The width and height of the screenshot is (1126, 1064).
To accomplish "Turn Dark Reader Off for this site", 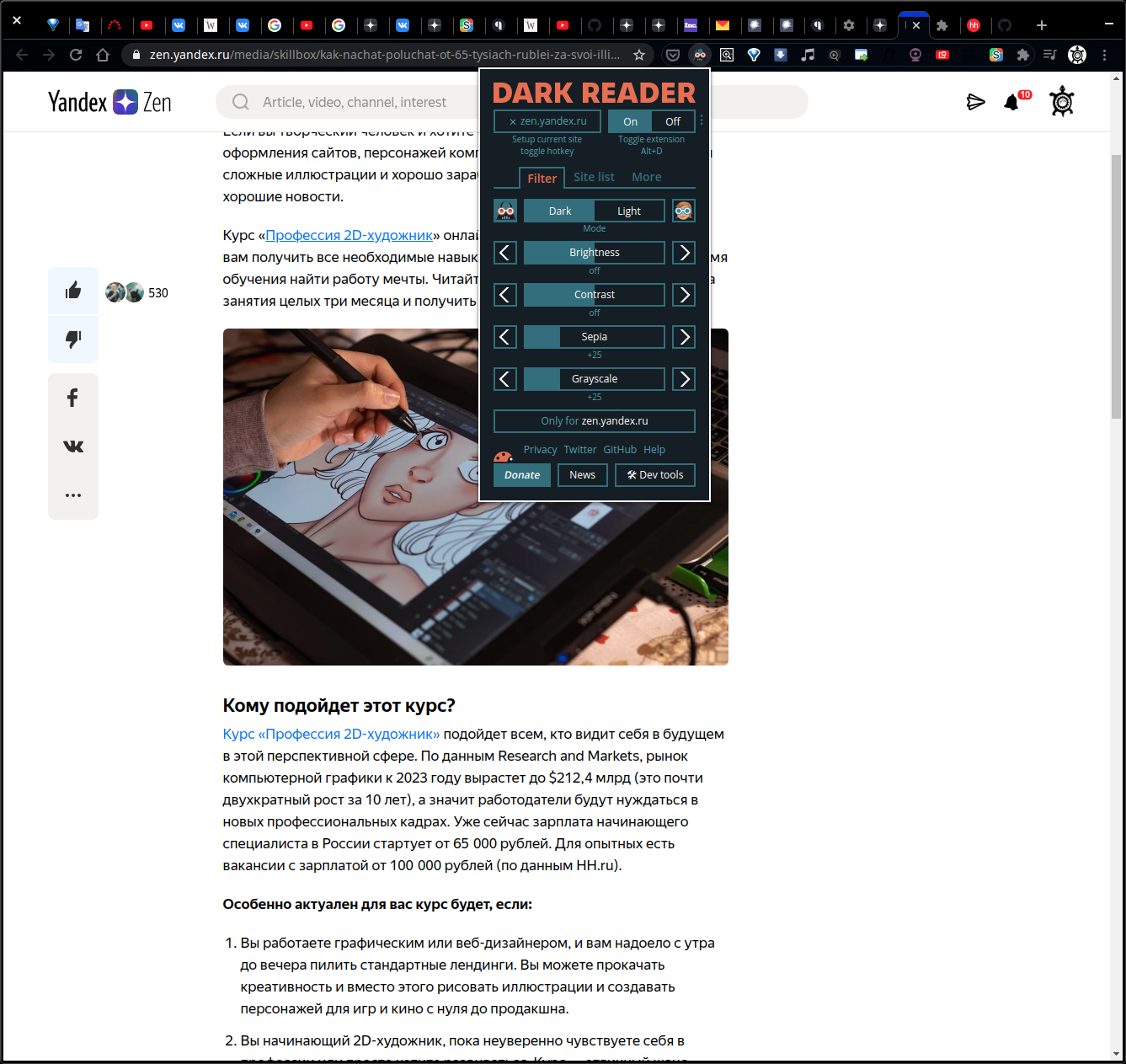I will point(672,120).
